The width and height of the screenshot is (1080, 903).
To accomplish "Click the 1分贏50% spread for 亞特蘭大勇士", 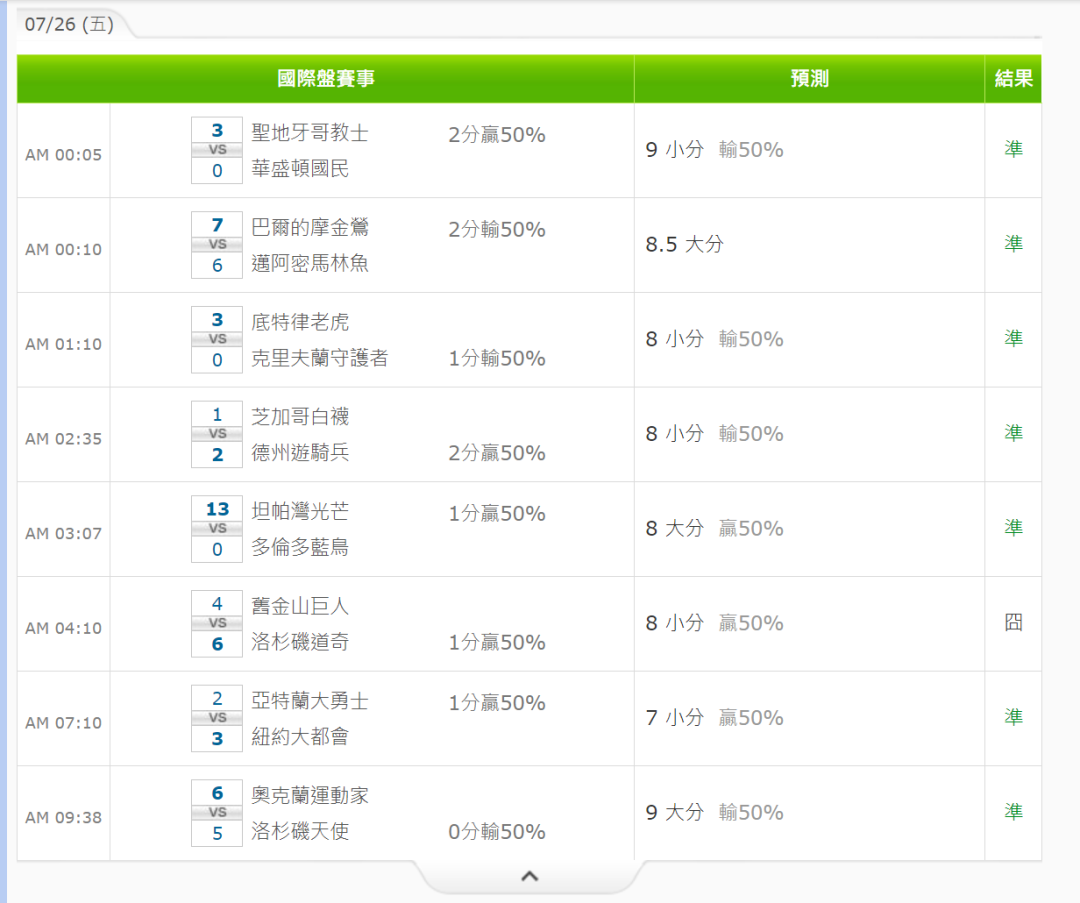I will coord(497,703).
